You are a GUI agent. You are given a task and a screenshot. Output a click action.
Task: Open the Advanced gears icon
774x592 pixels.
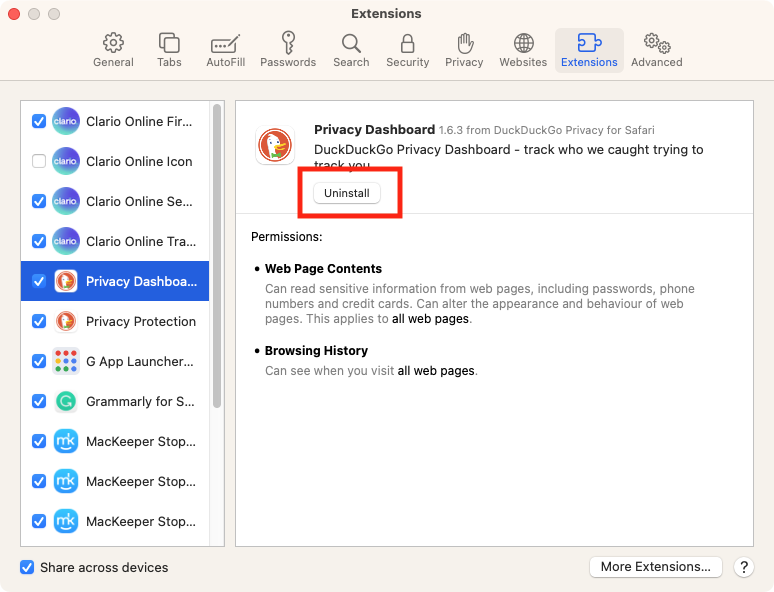pos(657,43)
